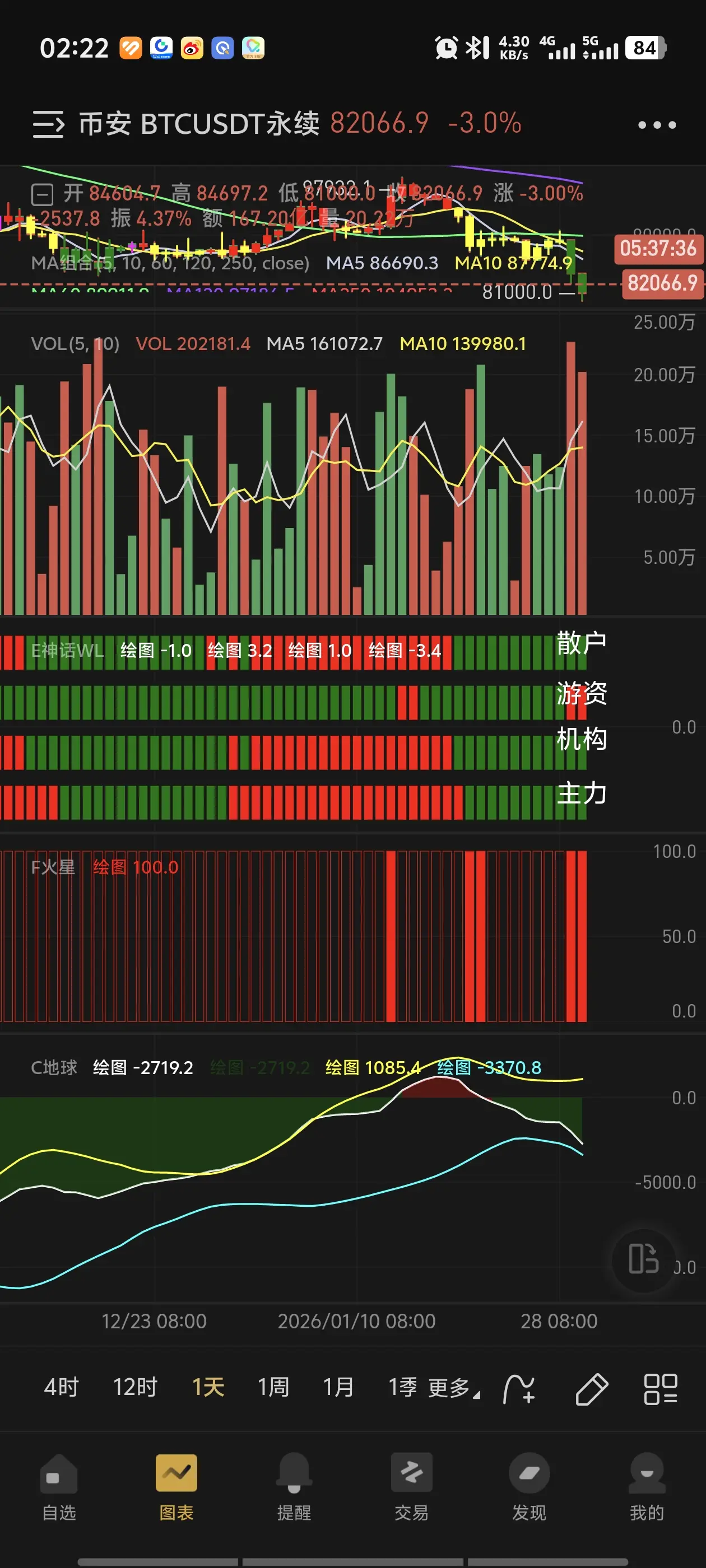Viewport: 706px width, 1568px height.
Task: Tap the F火星 indicator label
Action: pos(53,867)
